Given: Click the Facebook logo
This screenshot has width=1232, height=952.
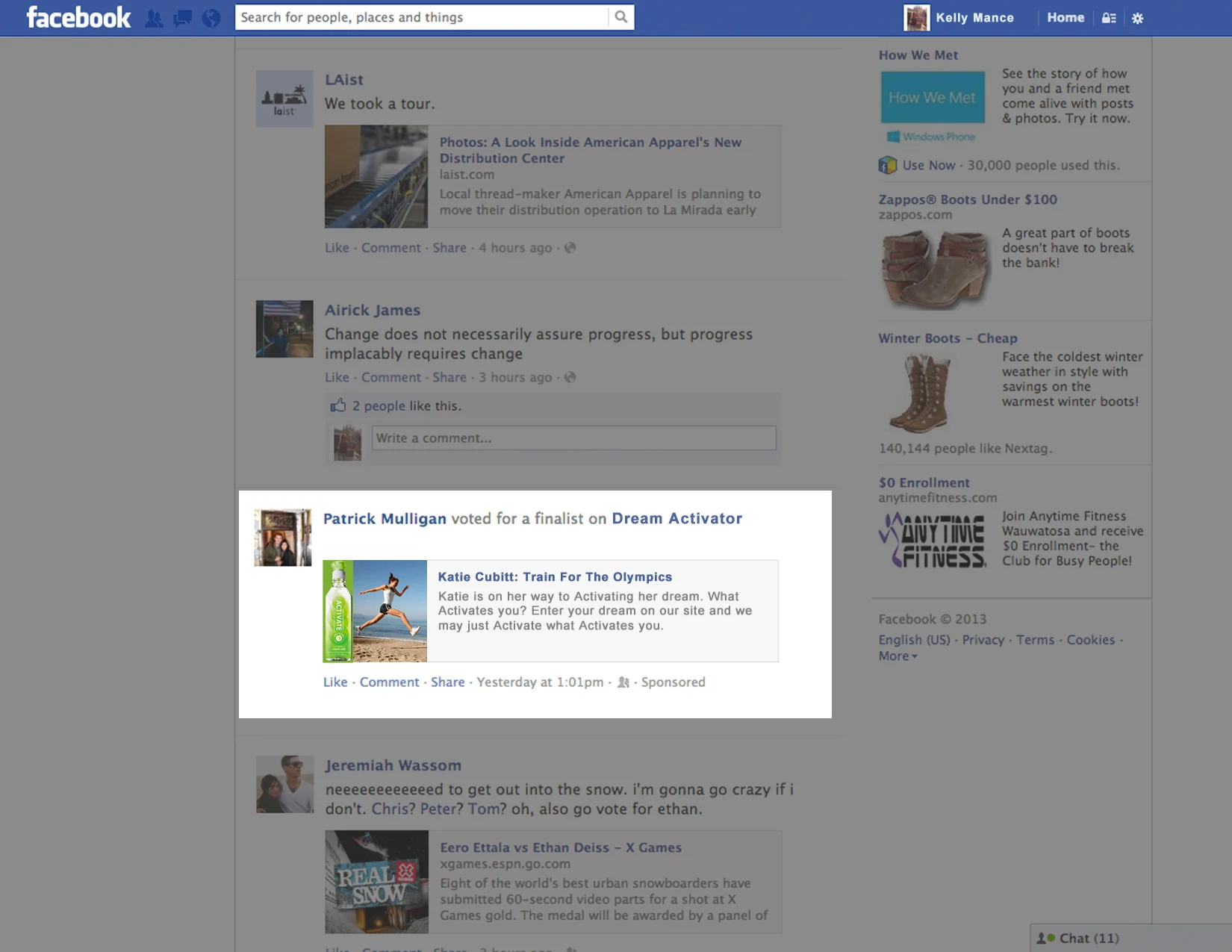Looking at the screenshot, I should coord(78,16).
